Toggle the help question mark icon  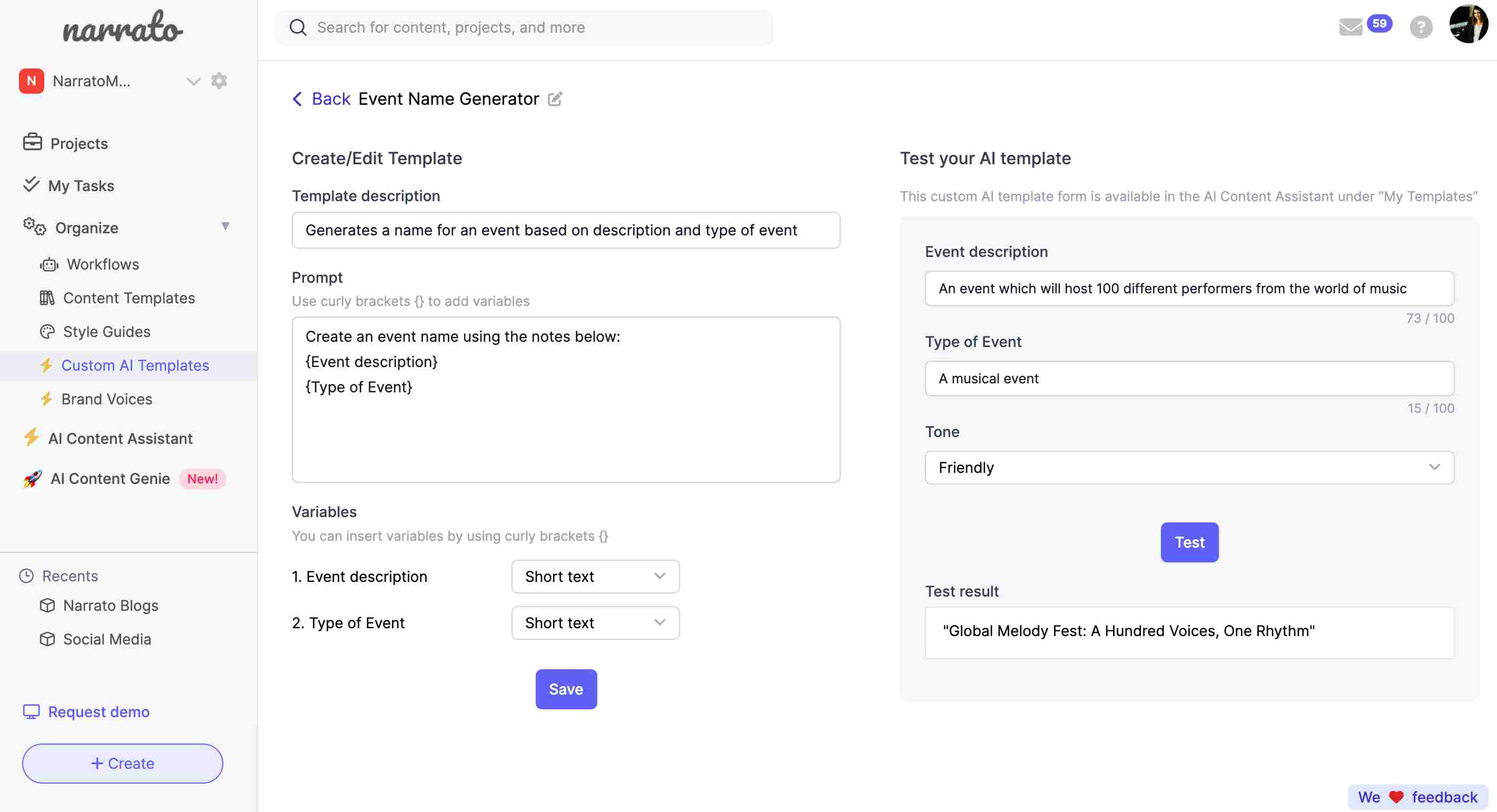click(x=1421, y=27)
